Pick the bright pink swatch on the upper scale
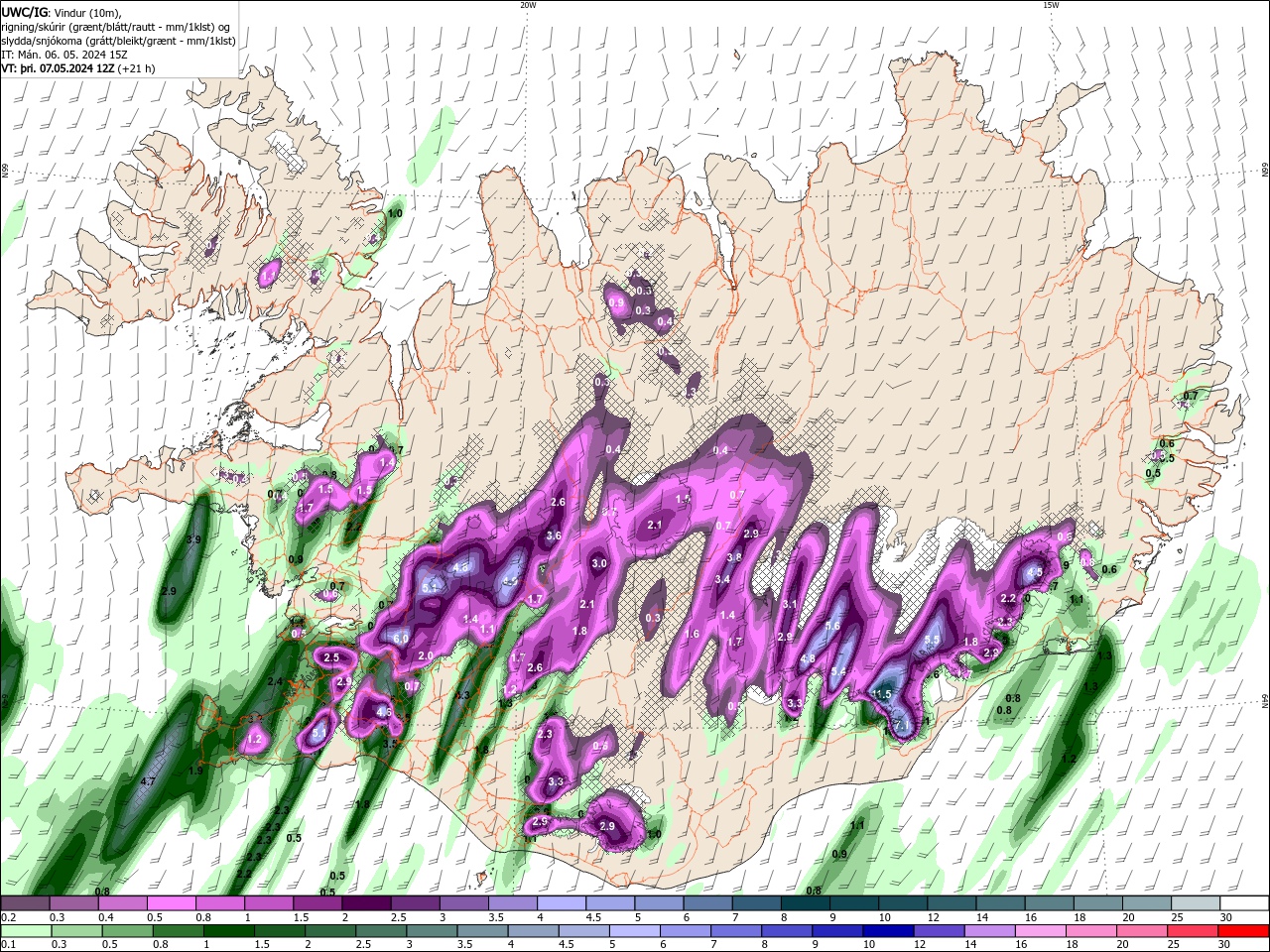1270x952 pixels. (x=171, y=903)
